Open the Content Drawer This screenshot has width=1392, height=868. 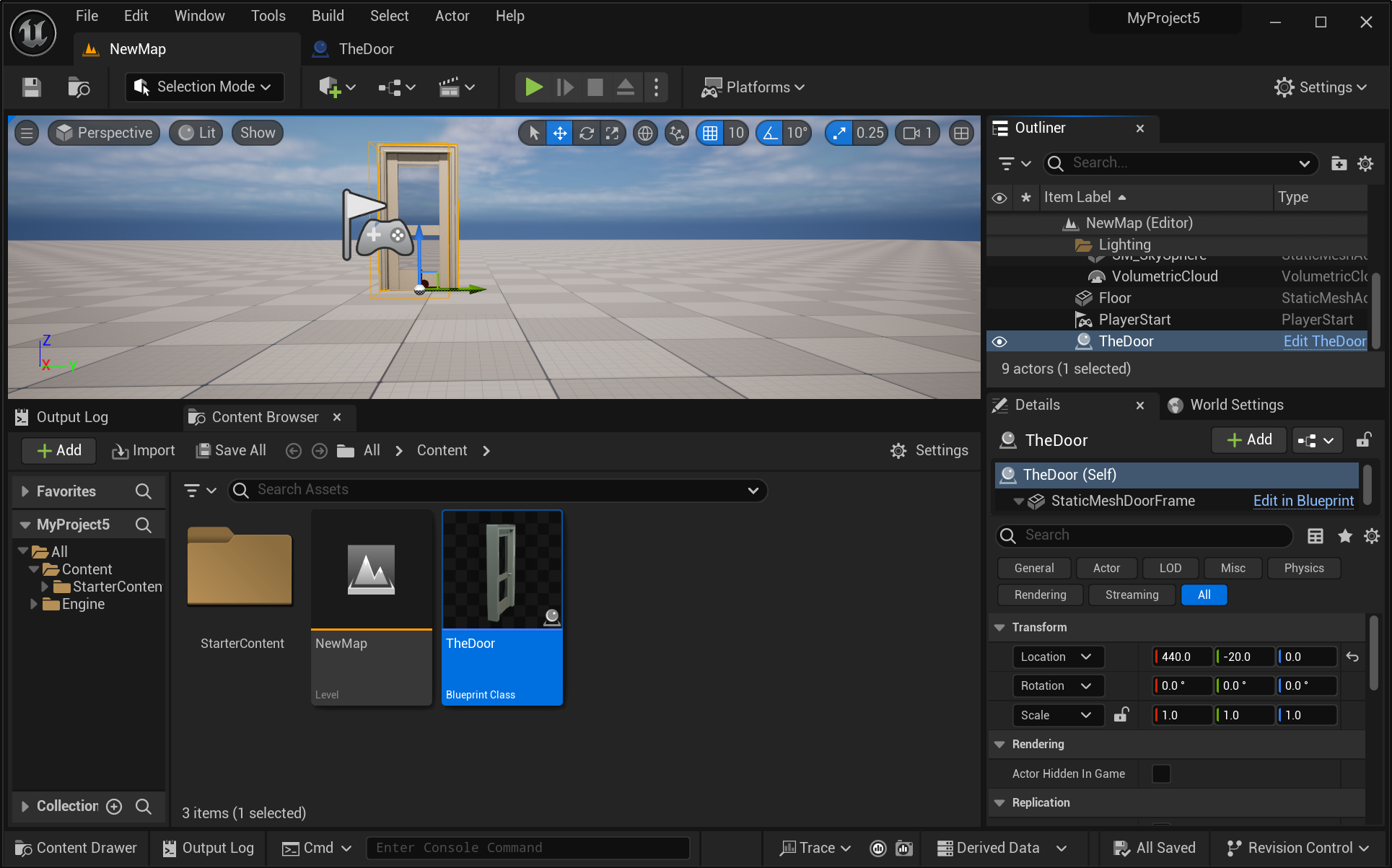tap(75, 848)
